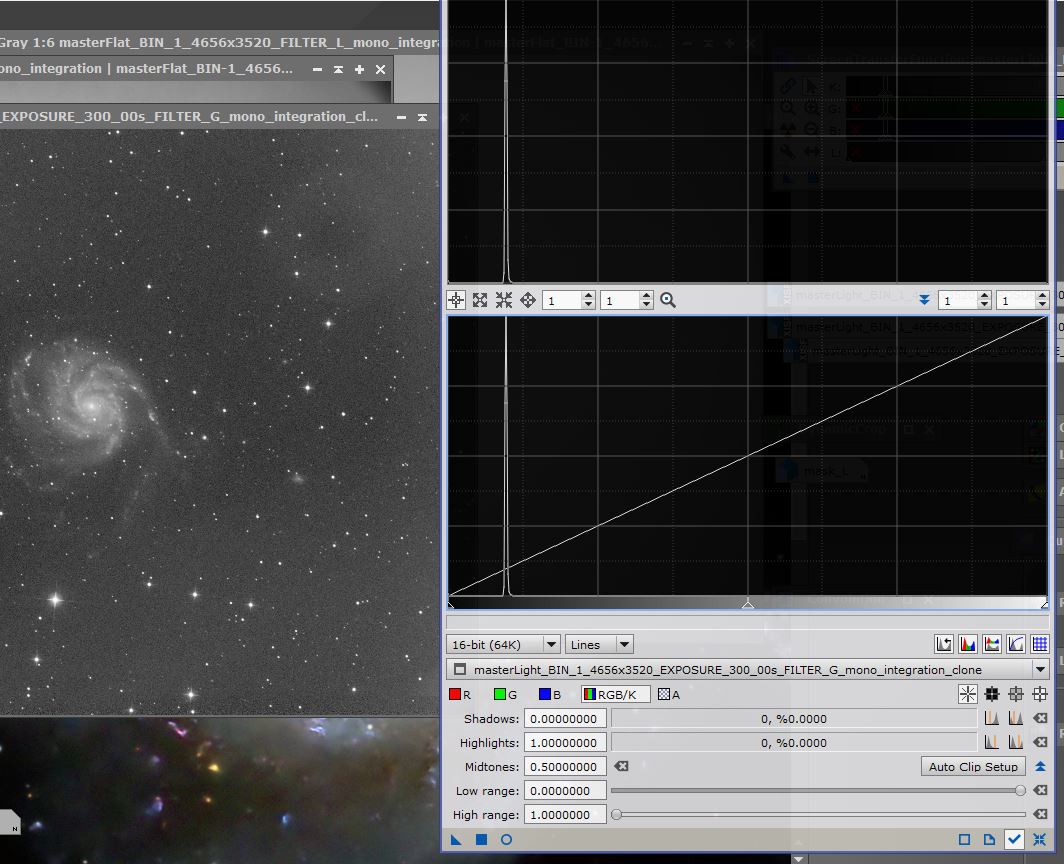Increase output histogram first zoom spinner

pyautogui.click(x=985, y=296)
